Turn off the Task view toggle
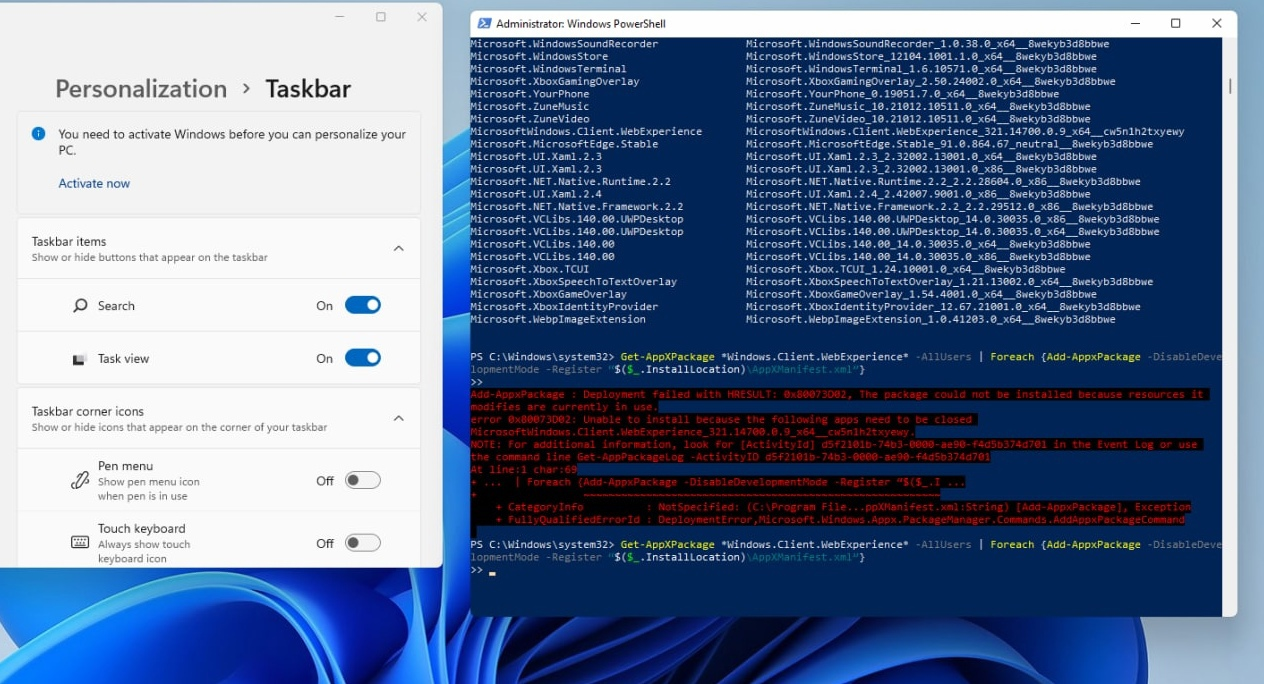 point(363,358)
